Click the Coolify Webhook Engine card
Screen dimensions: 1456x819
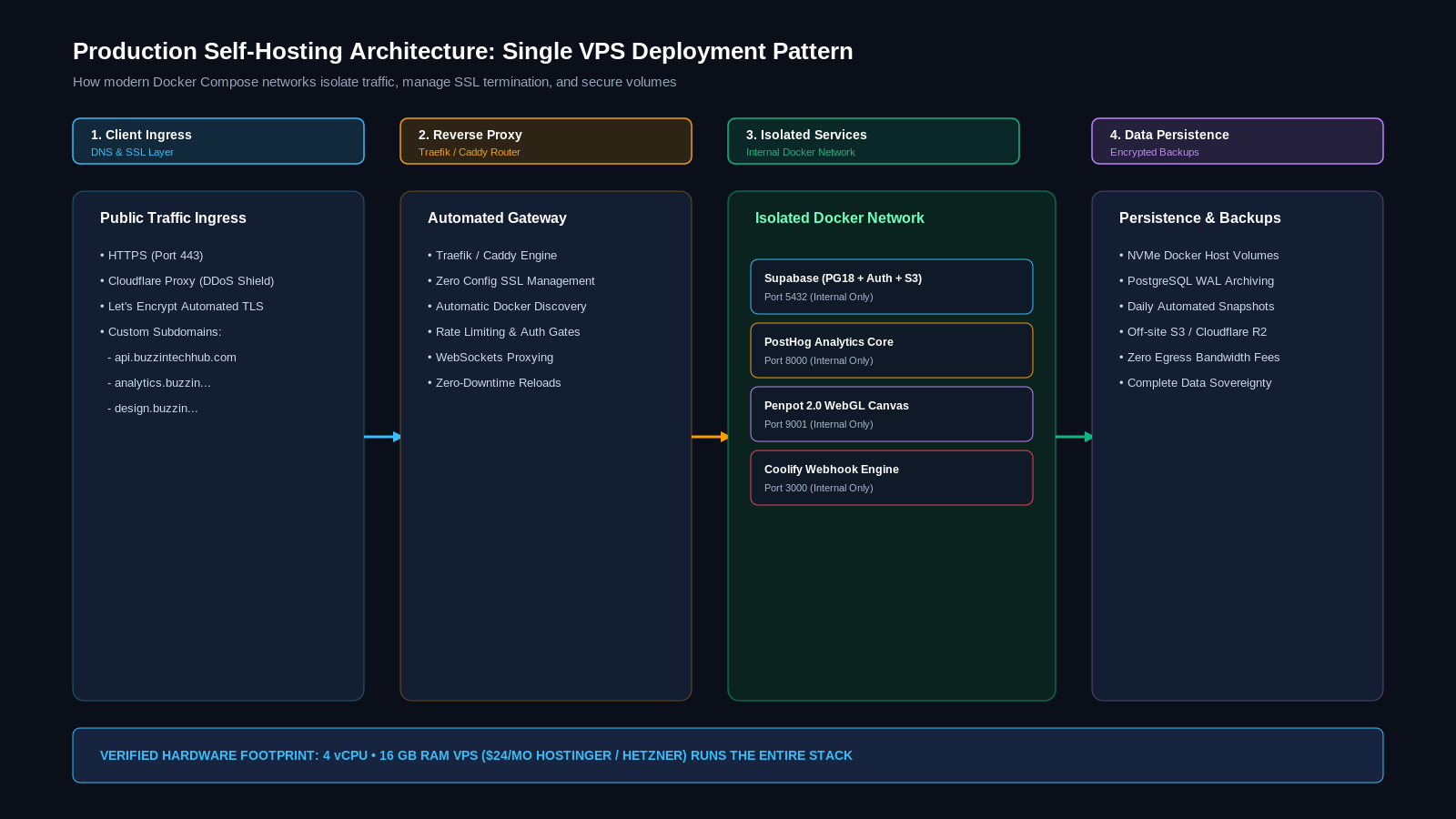(x=892, y=478)
